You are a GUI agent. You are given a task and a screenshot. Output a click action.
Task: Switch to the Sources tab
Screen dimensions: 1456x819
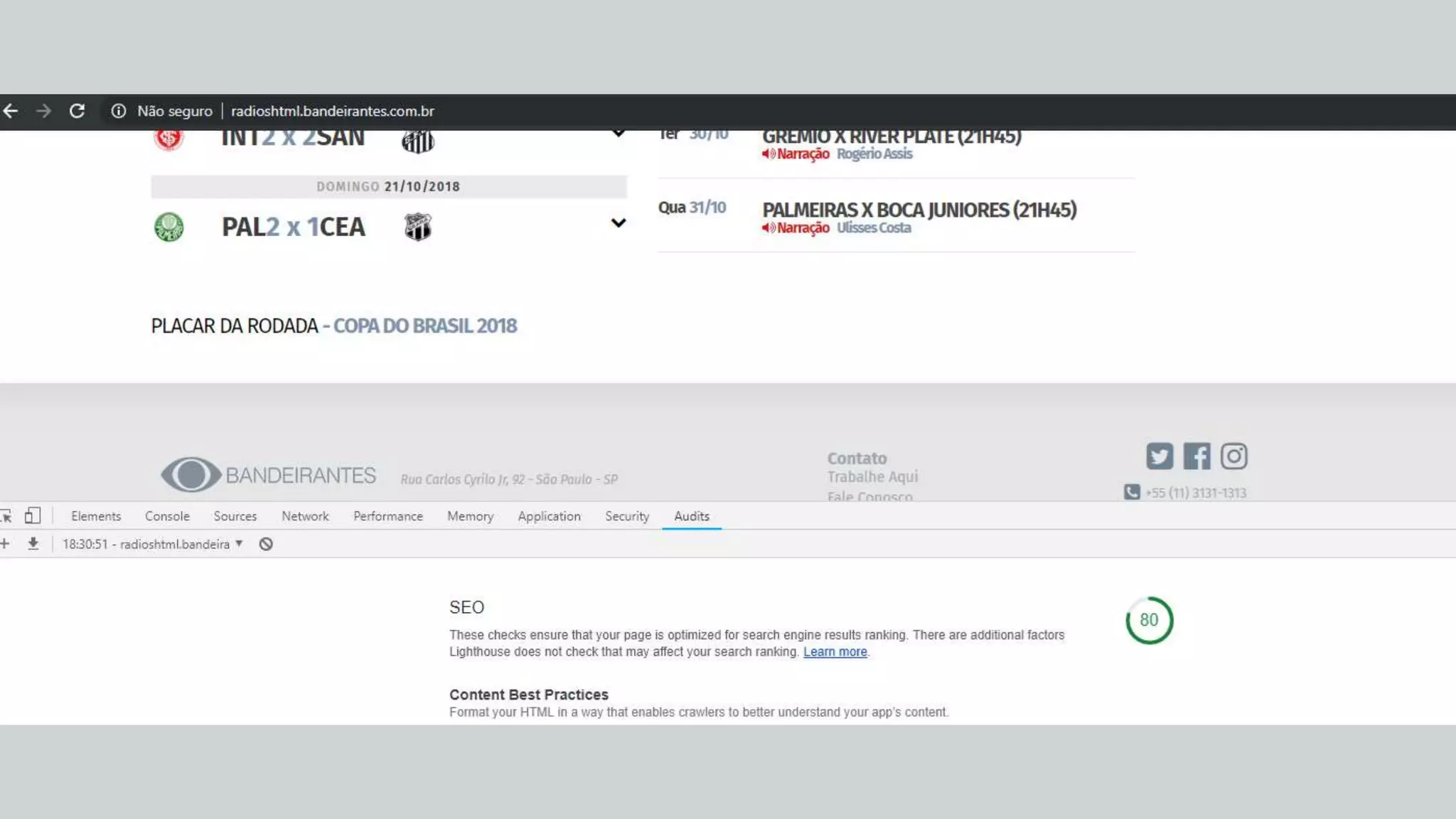coord(235,516)
